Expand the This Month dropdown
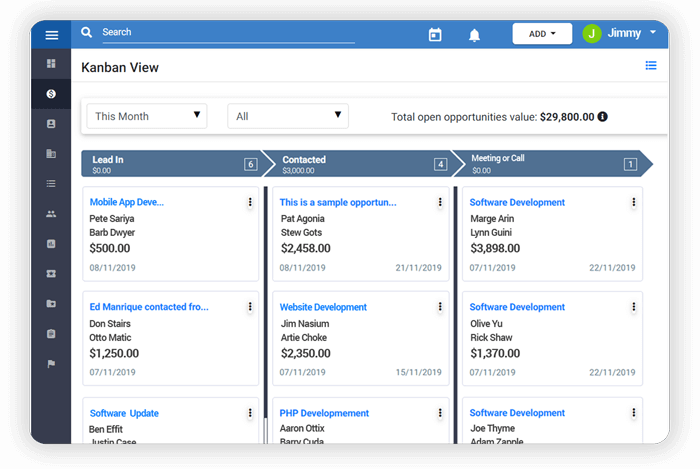The image size is (700, 469). click(x=147, y=116)
